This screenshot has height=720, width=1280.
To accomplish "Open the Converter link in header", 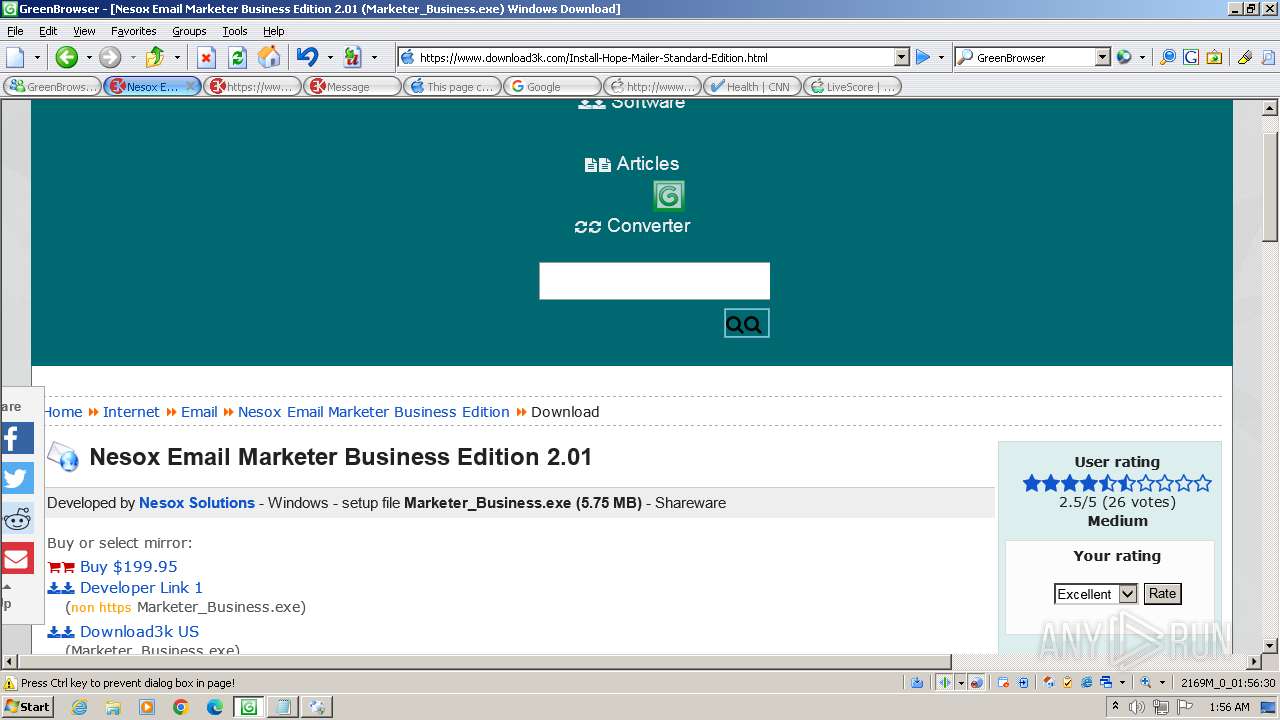I will click(x=648, y=225).
